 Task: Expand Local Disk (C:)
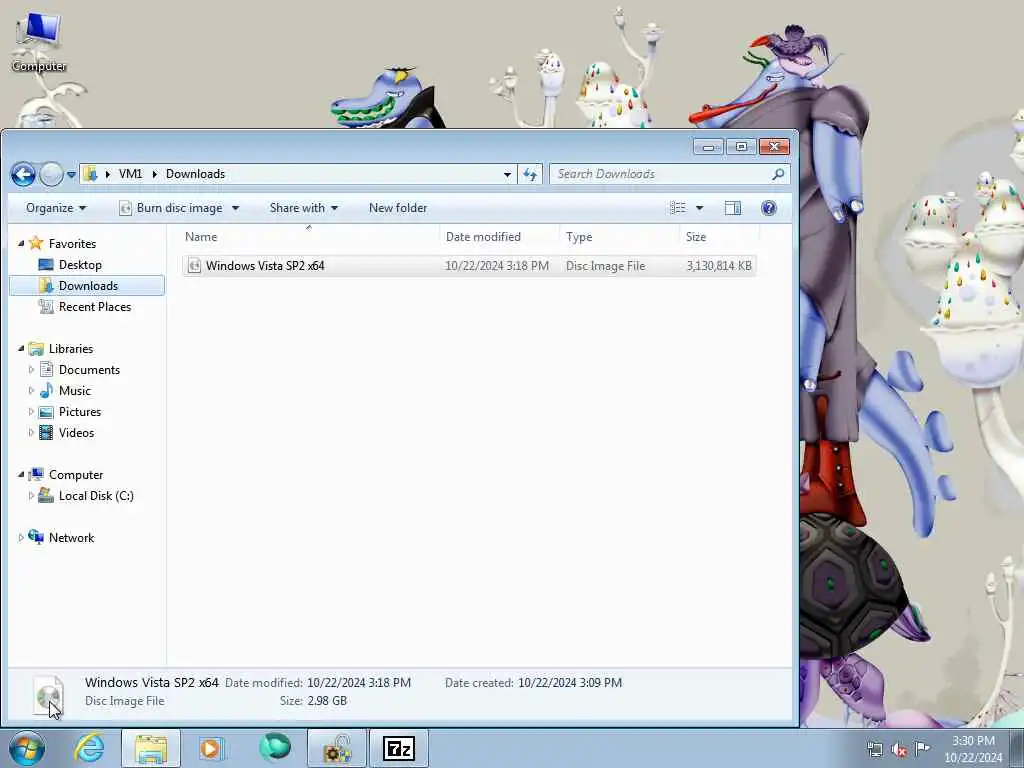coord(31,496)
